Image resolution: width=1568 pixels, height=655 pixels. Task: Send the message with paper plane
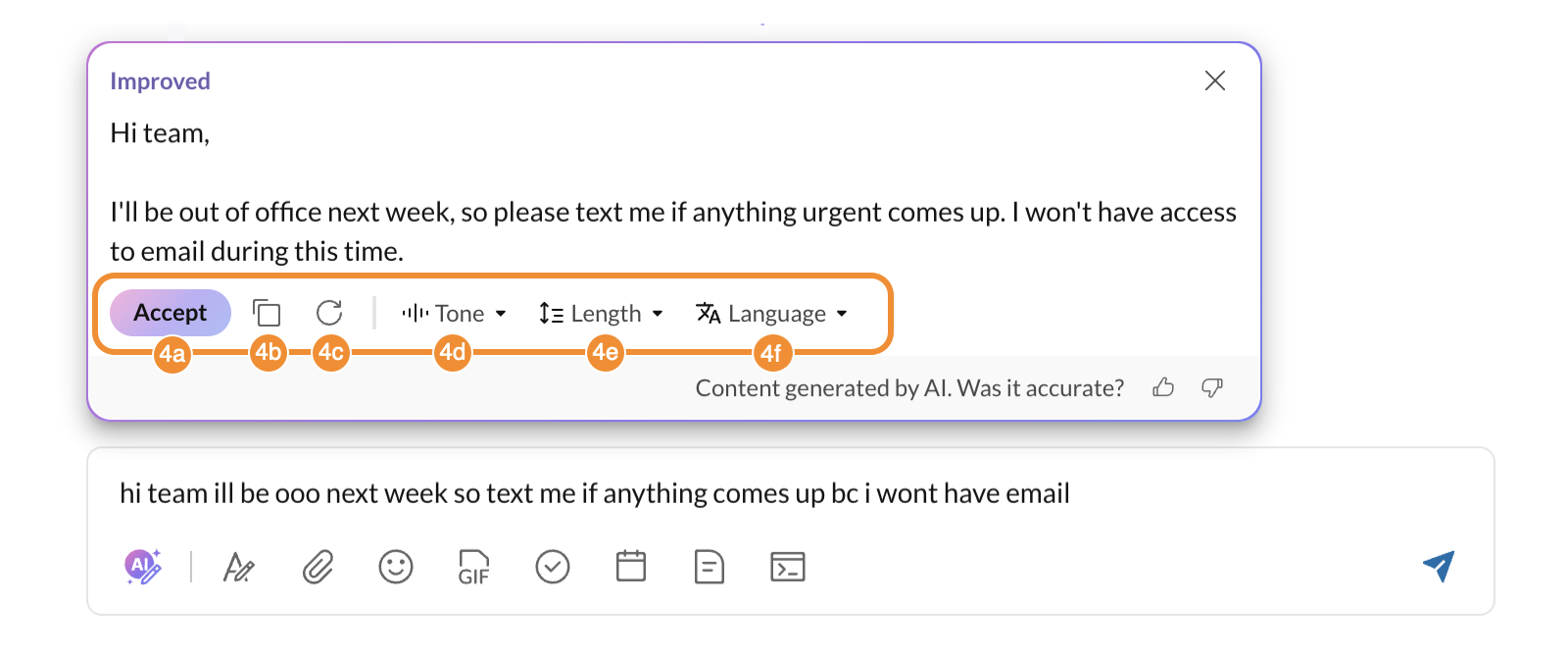click(x=1439, y=565)
